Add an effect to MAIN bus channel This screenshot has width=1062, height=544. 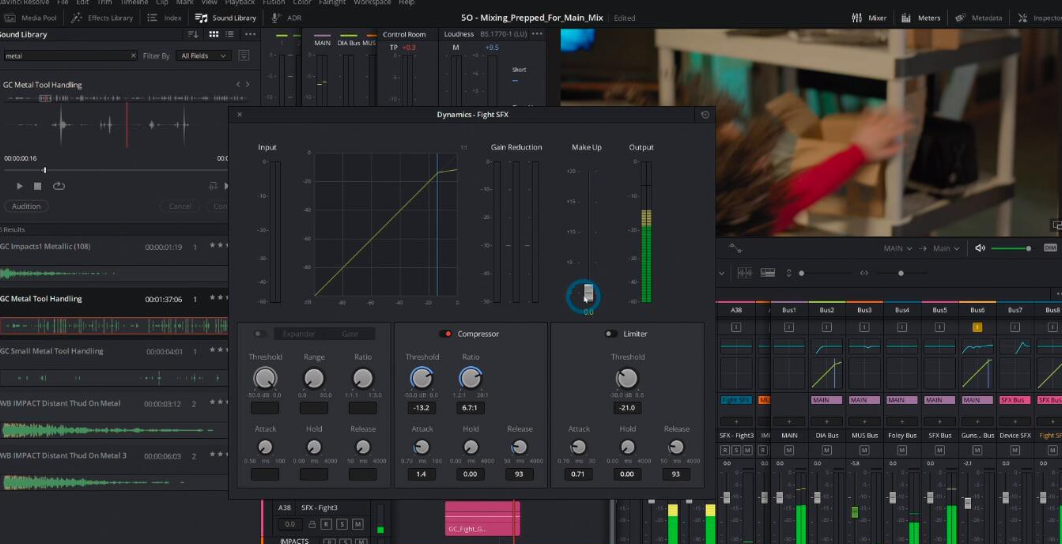(x=788, y=421)
